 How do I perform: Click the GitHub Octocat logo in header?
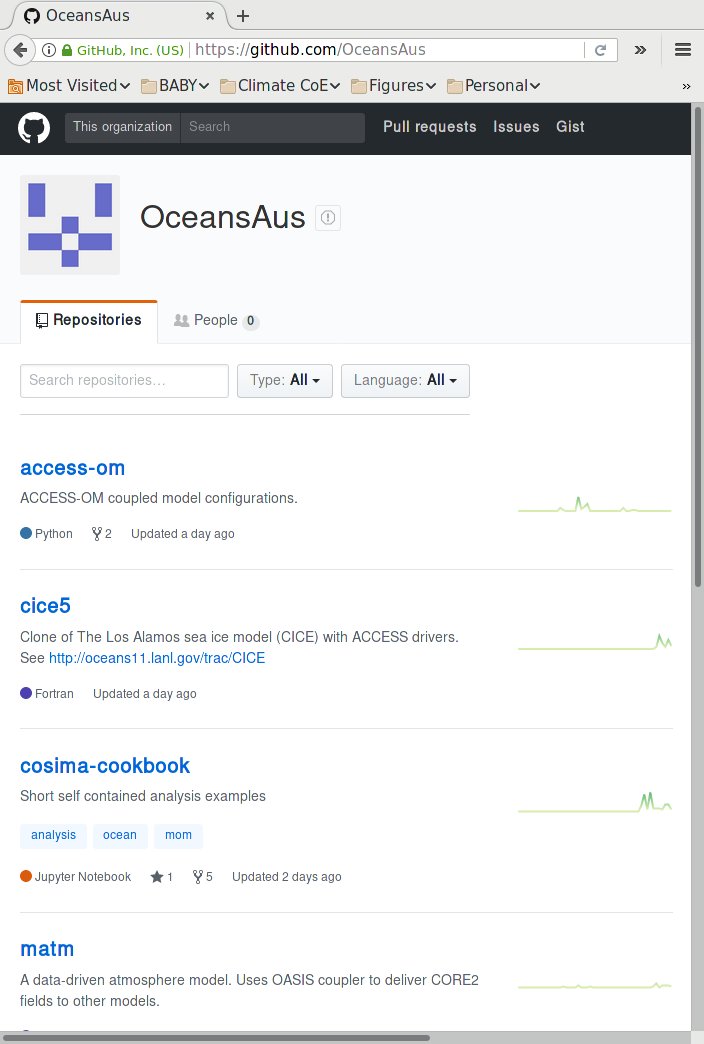pos(34,127)
